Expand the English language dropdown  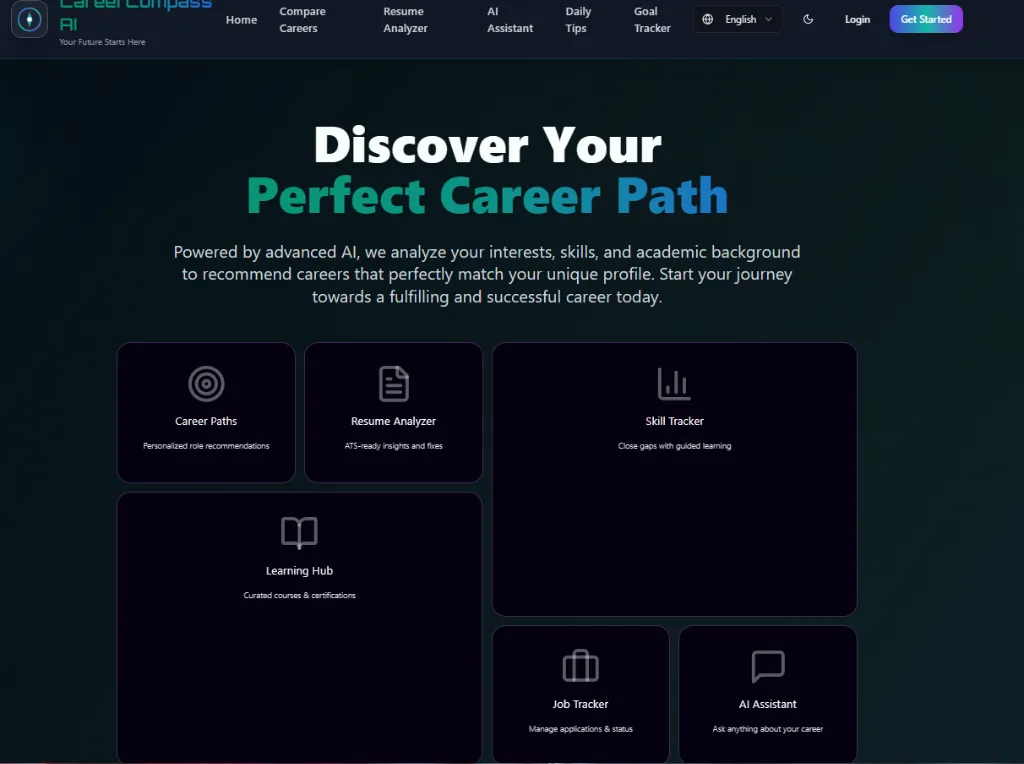(742, 18)
